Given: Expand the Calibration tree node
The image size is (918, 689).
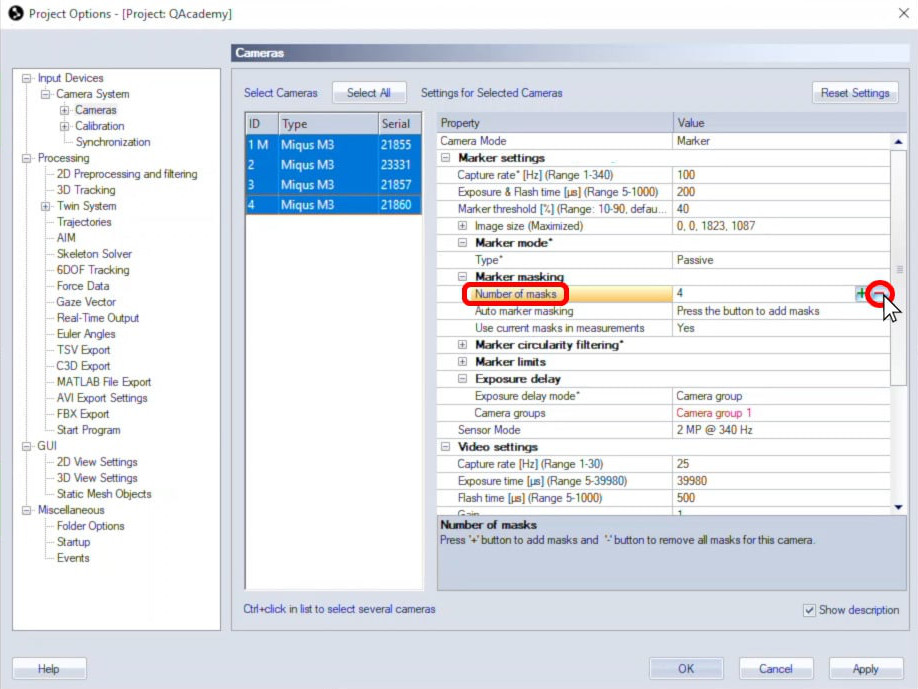Looking at the screenshot, I should click(65, 126).
